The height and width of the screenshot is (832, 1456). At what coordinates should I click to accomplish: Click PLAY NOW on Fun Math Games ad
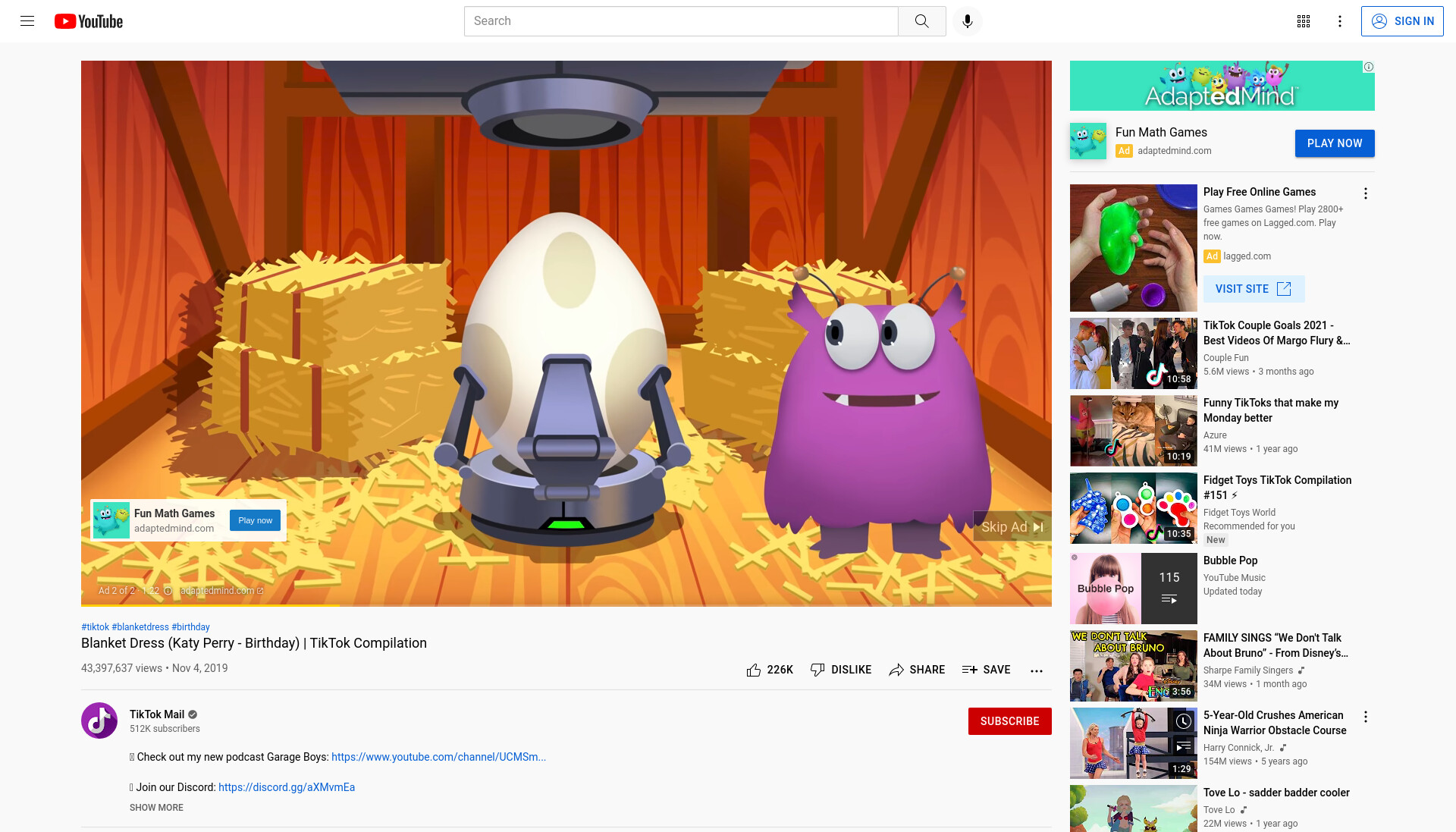click(1335, 143)
